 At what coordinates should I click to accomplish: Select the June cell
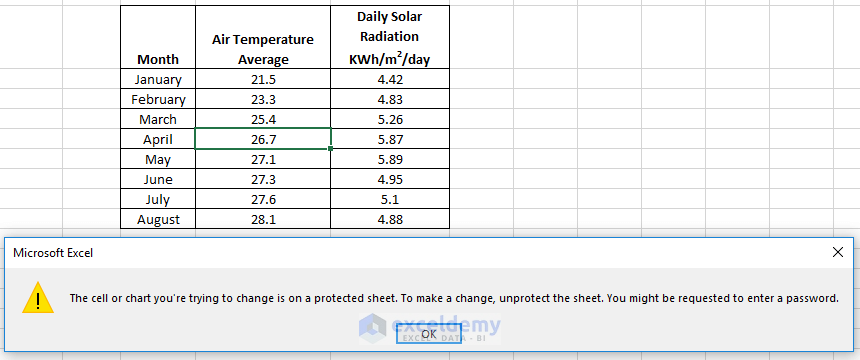click(158, 179)
